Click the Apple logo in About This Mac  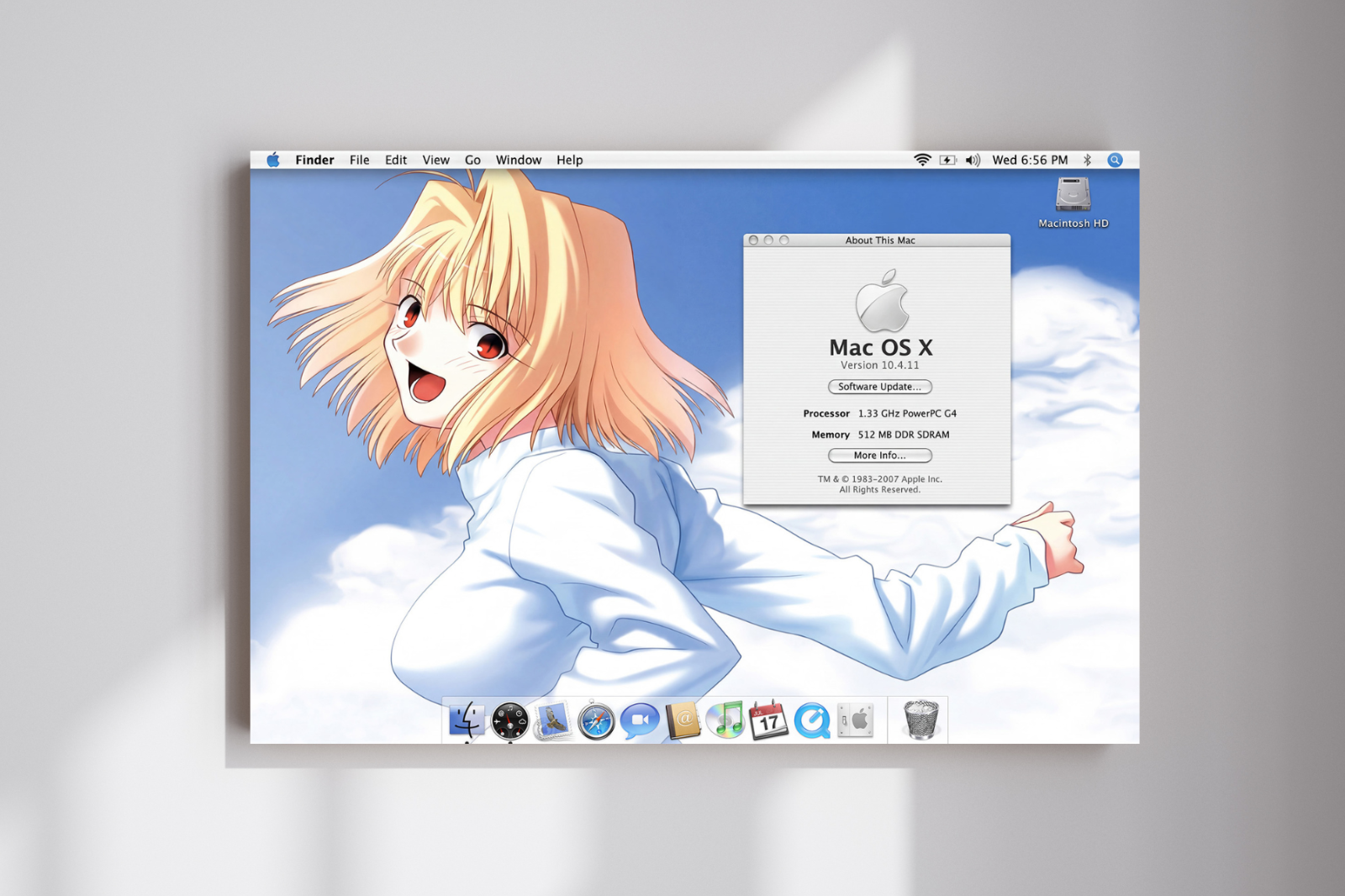pos(882,300)
